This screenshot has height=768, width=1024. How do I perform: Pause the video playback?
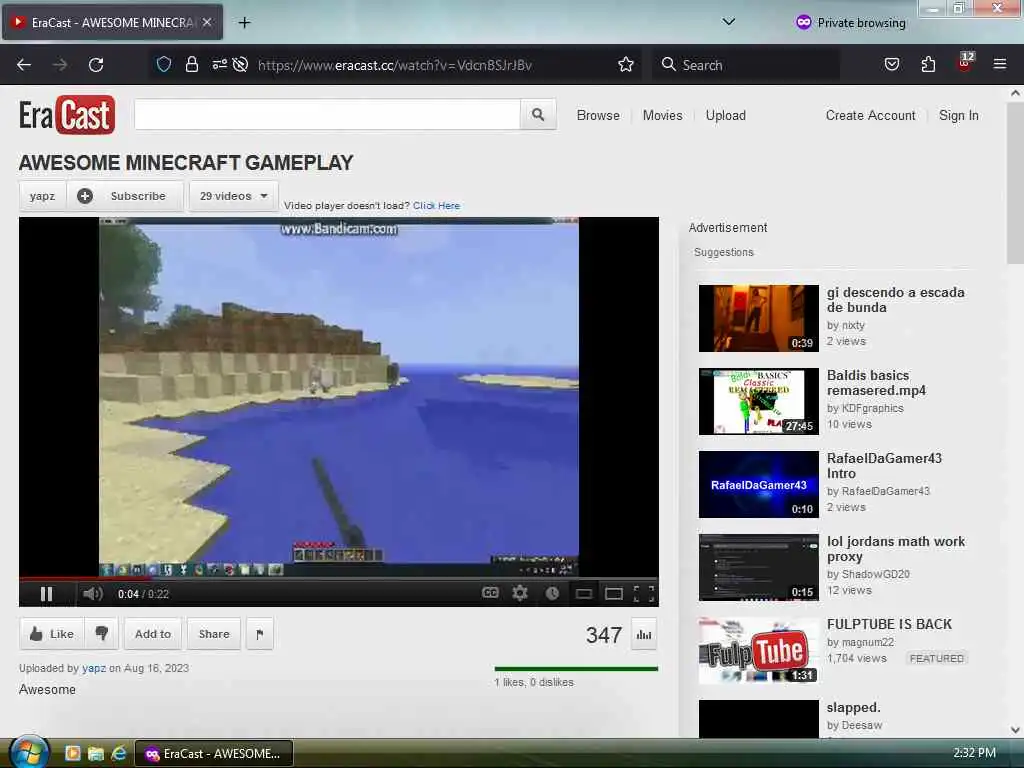[x=46, y=594]
